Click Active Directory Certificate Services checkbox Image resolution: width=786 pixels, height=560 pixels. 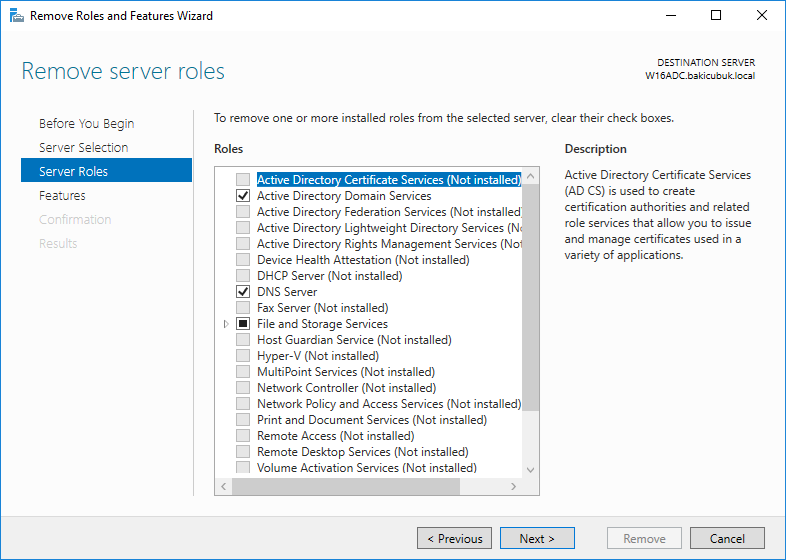pyautogui.click(x=243, y=179)
